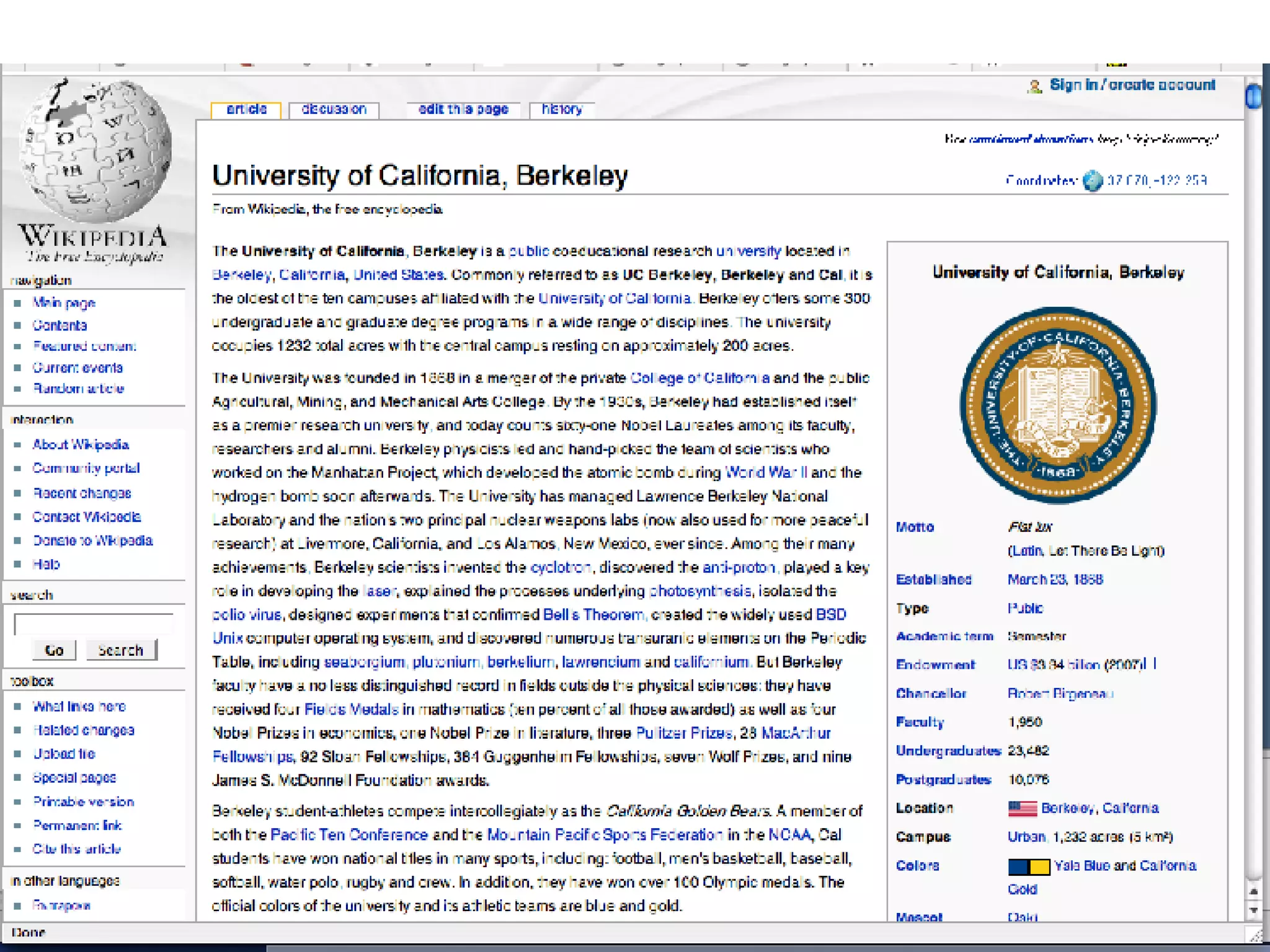
Task: Open Related changes link
Action: [84, 731]
